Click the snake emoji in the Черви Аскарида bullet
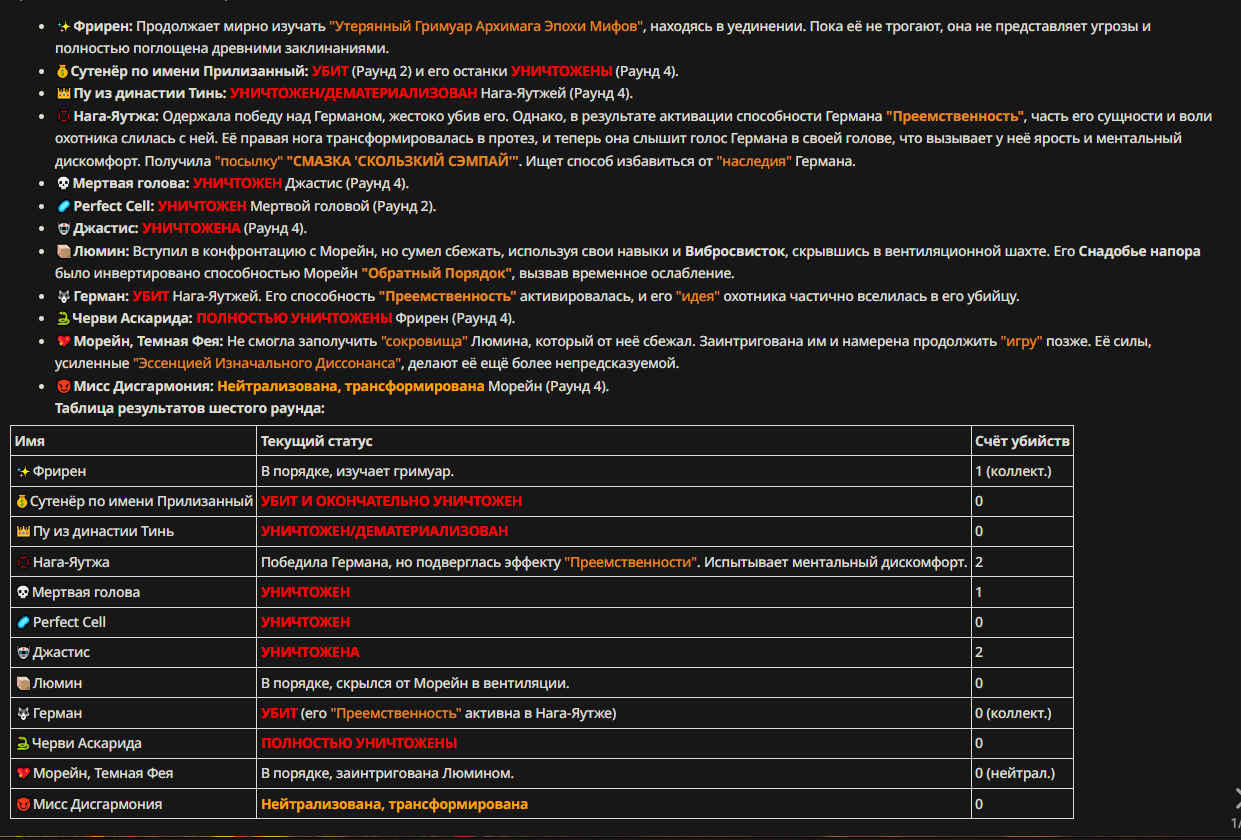Viewport: 1241px width, 840px height. click(63, 318)
